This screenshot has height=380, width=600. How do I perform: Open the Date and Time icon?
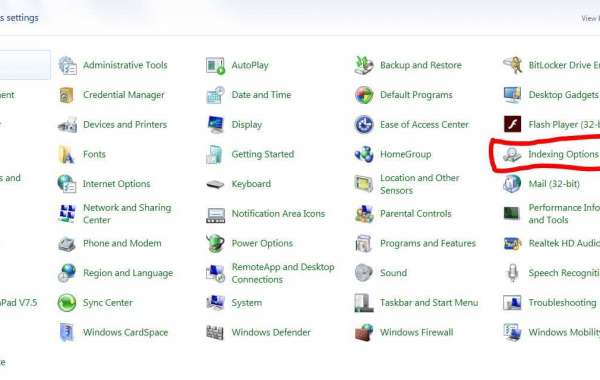[215, 95]
